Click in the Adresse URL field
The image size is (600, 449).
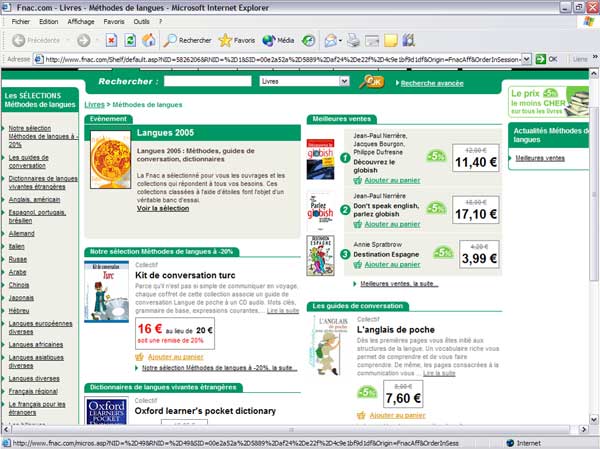282,59
